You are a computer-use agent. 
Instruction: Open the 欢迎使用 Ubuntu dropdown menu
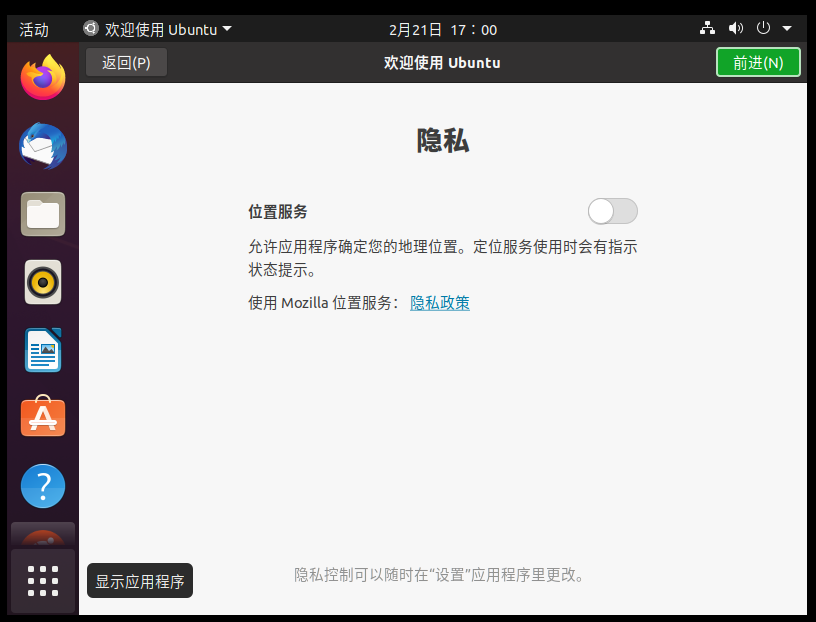pyautogui.click(x=156, y=28)
